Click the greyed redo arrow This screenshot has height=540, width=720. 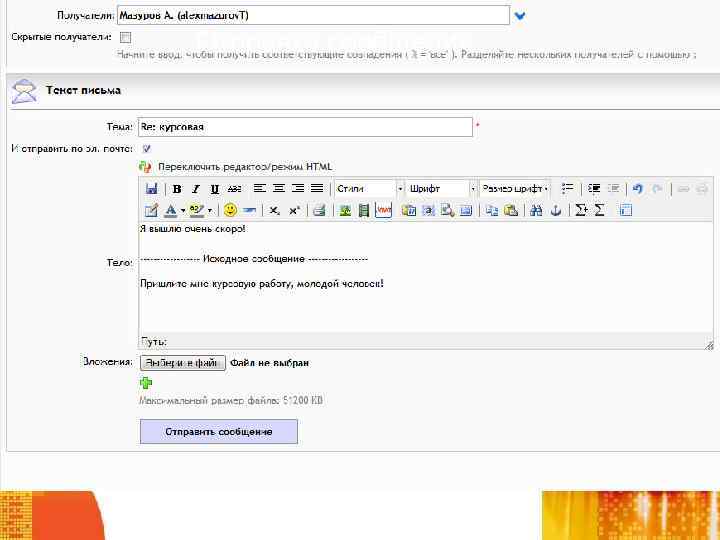pos(657,188)
